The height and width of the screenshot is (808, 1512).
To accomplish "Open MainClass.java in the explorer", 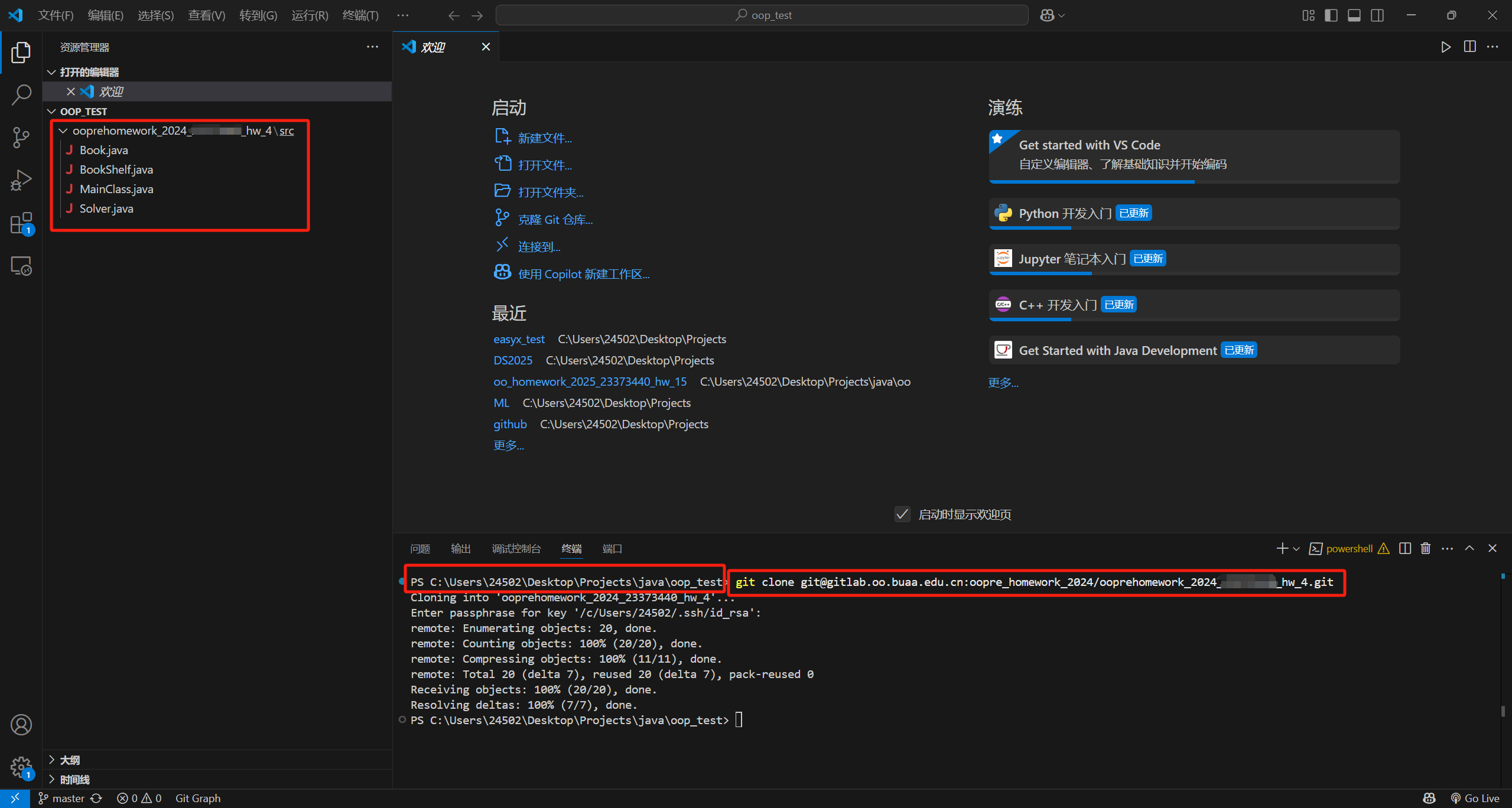I will [116, 189].
